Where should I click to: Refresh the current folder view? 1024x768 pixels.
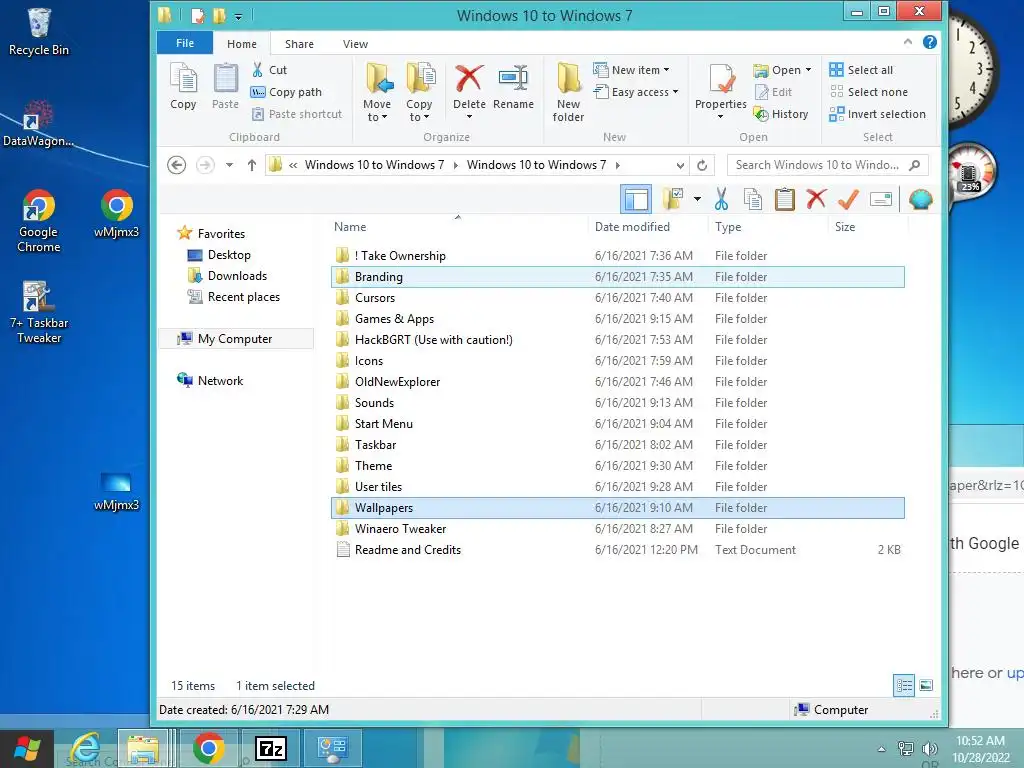[x=702, y=165]
